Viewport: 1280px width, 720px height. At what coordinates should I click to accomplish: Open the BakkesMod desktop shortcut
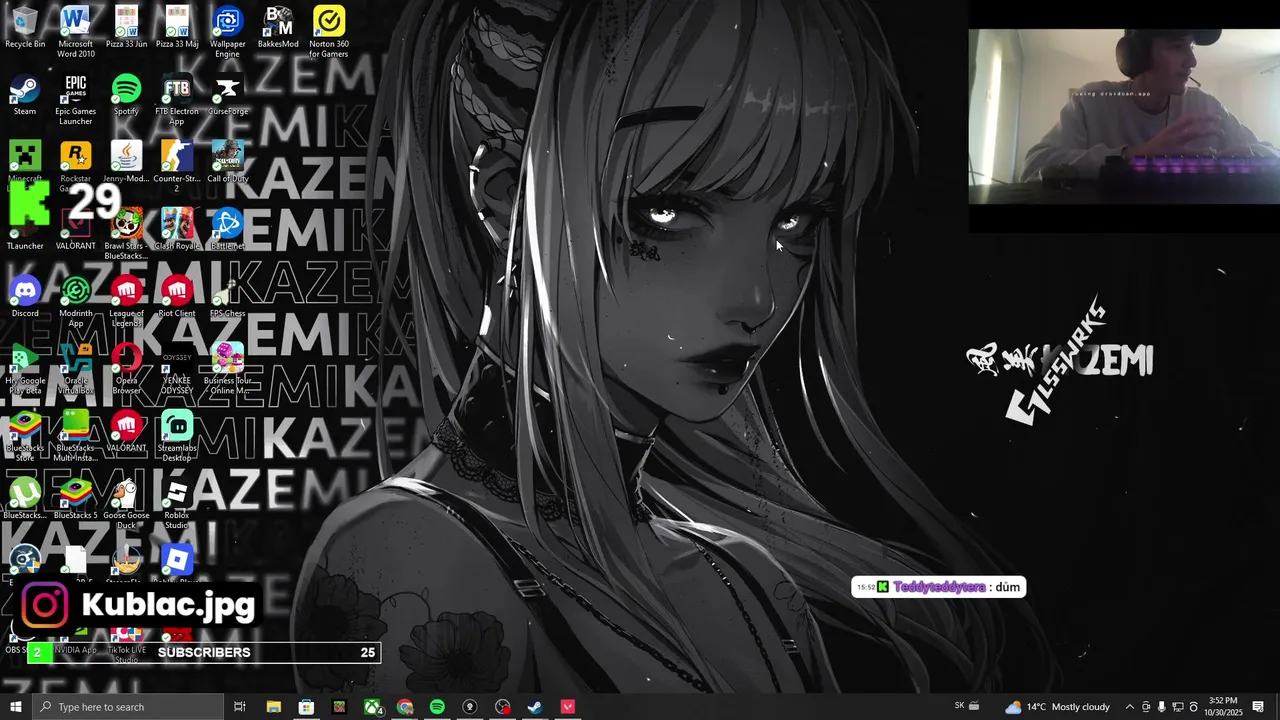tap(278, 28)
